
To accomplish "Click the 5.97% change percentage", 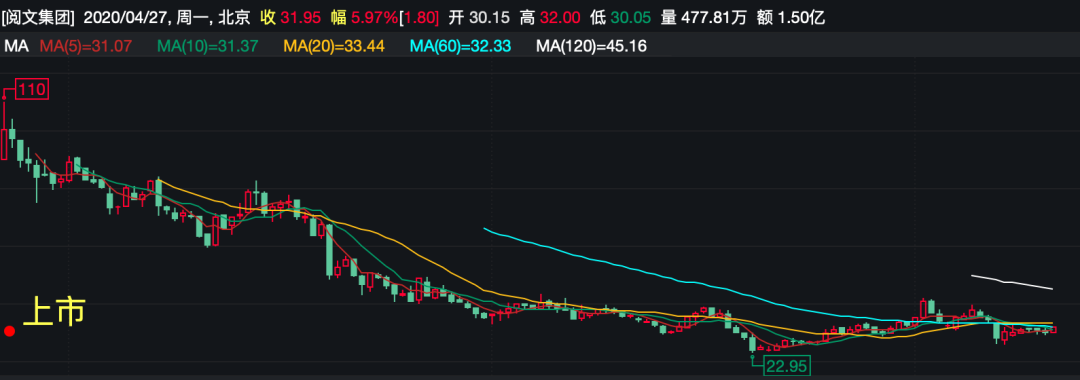I will tap(373, 17).
